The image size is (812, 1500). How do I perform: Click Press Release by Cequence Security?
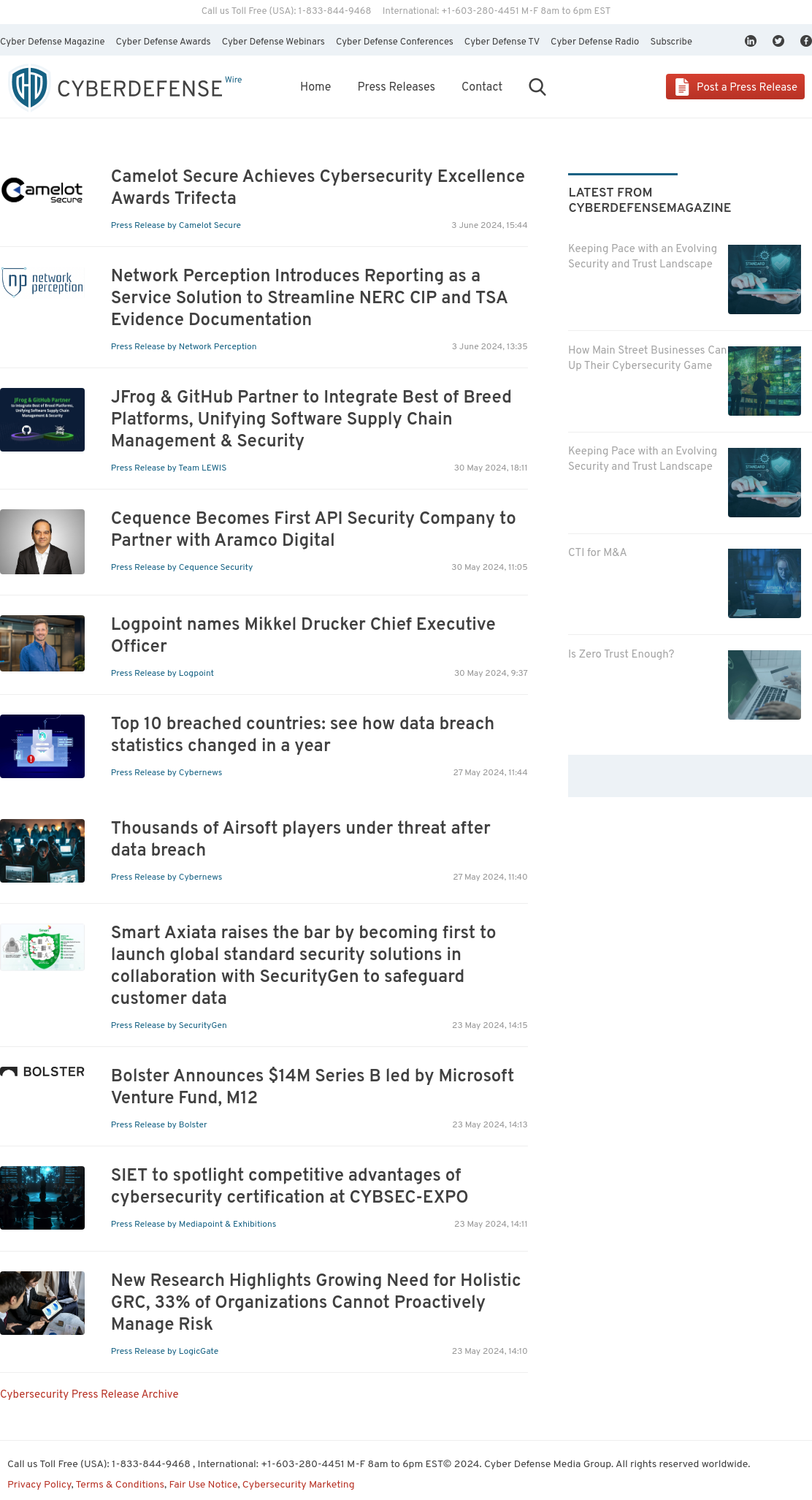[182, 567]
